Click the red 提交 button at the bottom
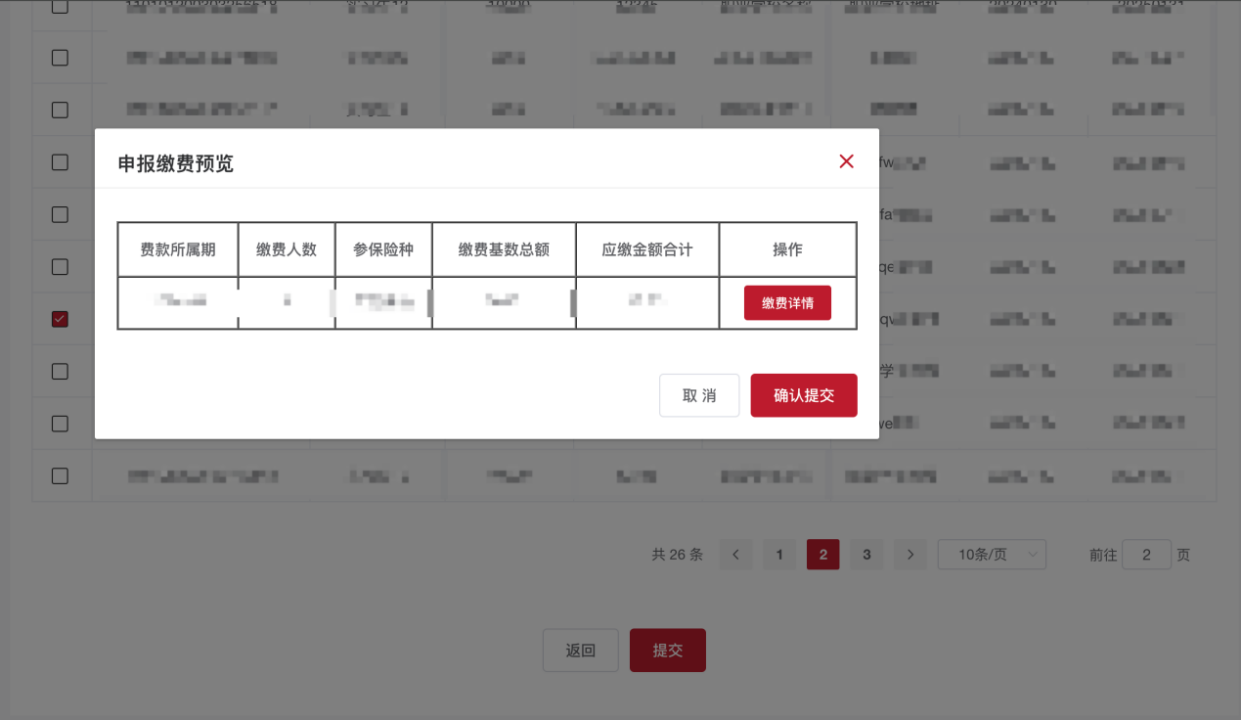Image resolution: width=1241 pixels, height=720 pixels. tap(667, 650)
